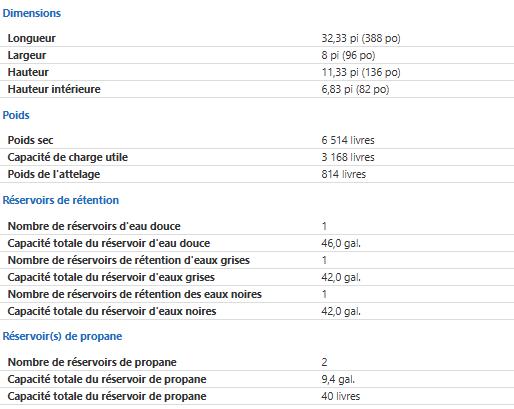Click the value 32,33 pi (388 po)
The image size is (514, 409).
[361, 38]
